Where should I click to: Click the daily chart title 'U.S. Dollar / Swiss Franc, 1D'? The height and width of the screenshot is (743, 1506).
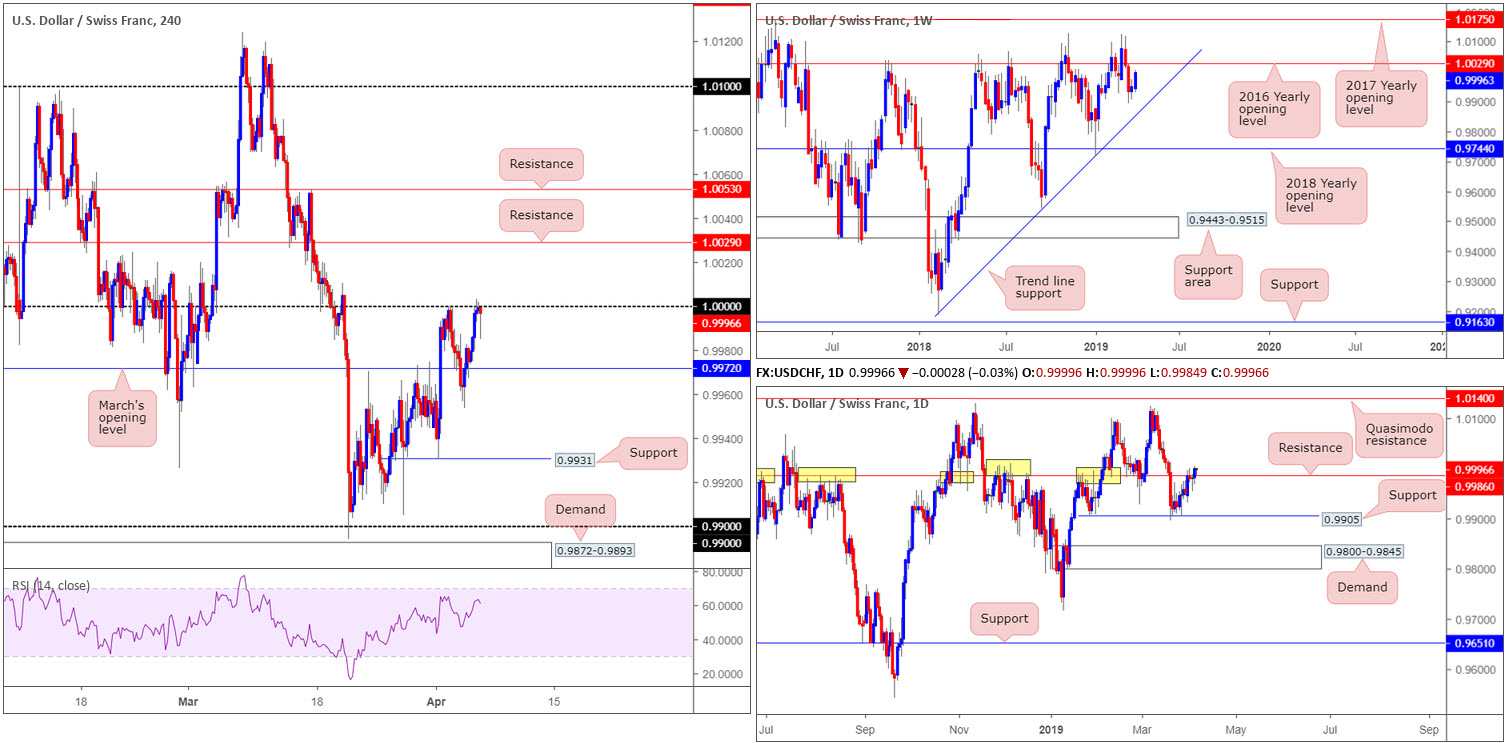point(848,403)
